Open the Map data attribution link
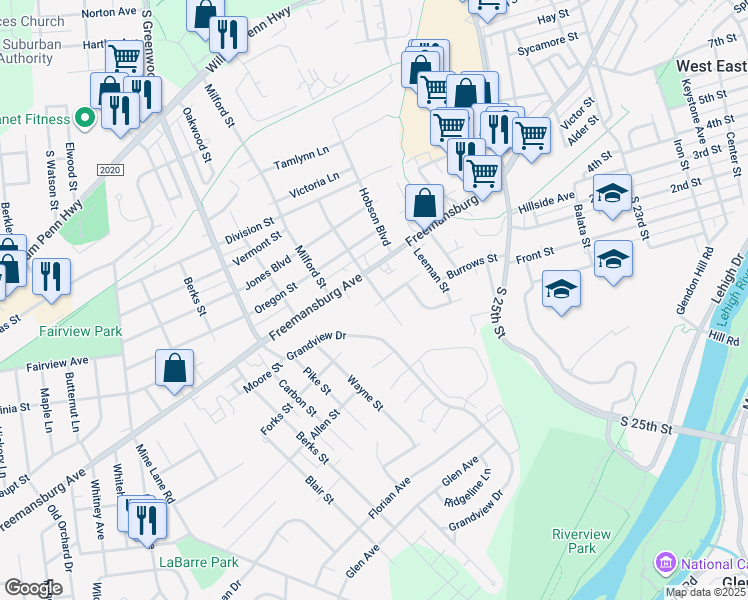 (x=705, y=592)
